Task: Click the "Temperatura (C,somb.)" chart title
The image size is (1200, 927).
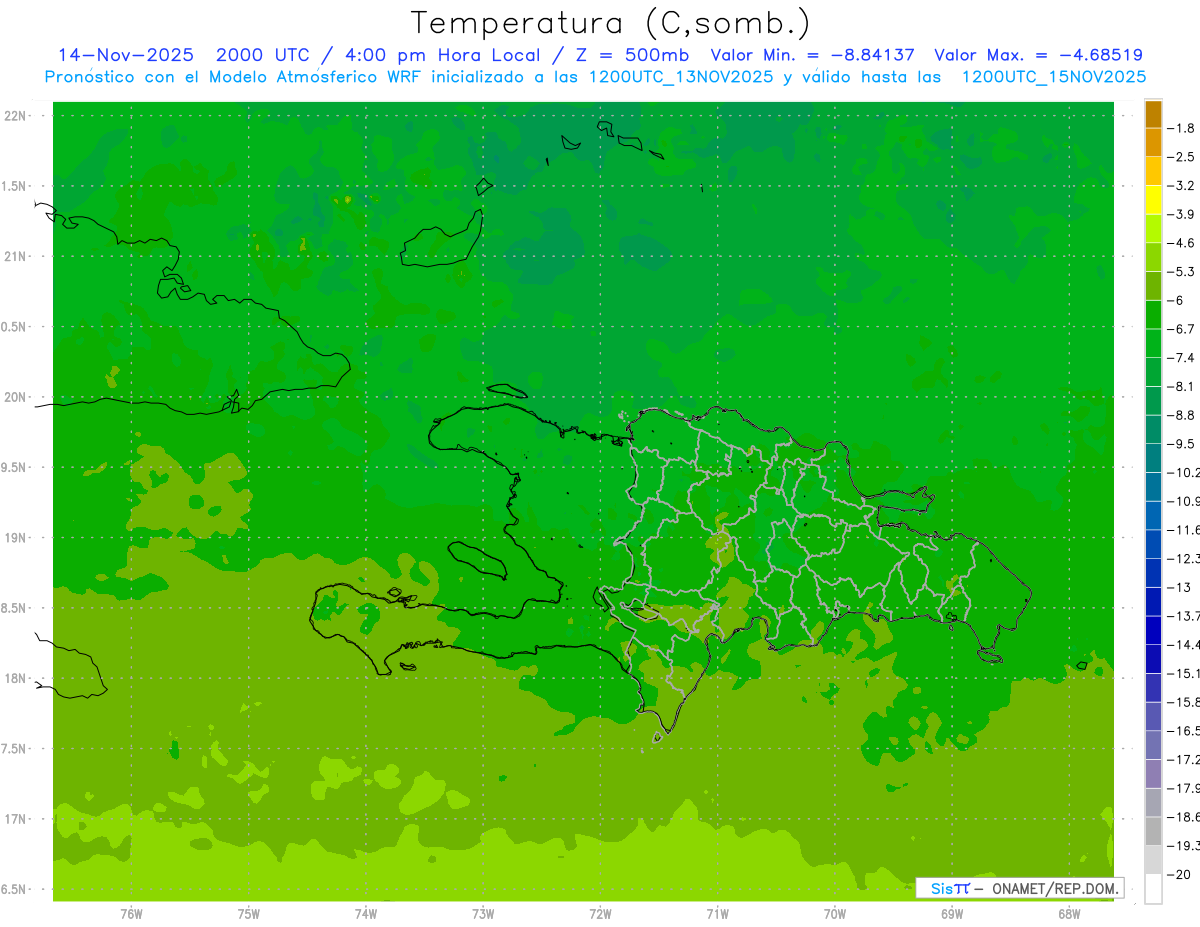Action: pyautogui.click(x=611, y=23)
